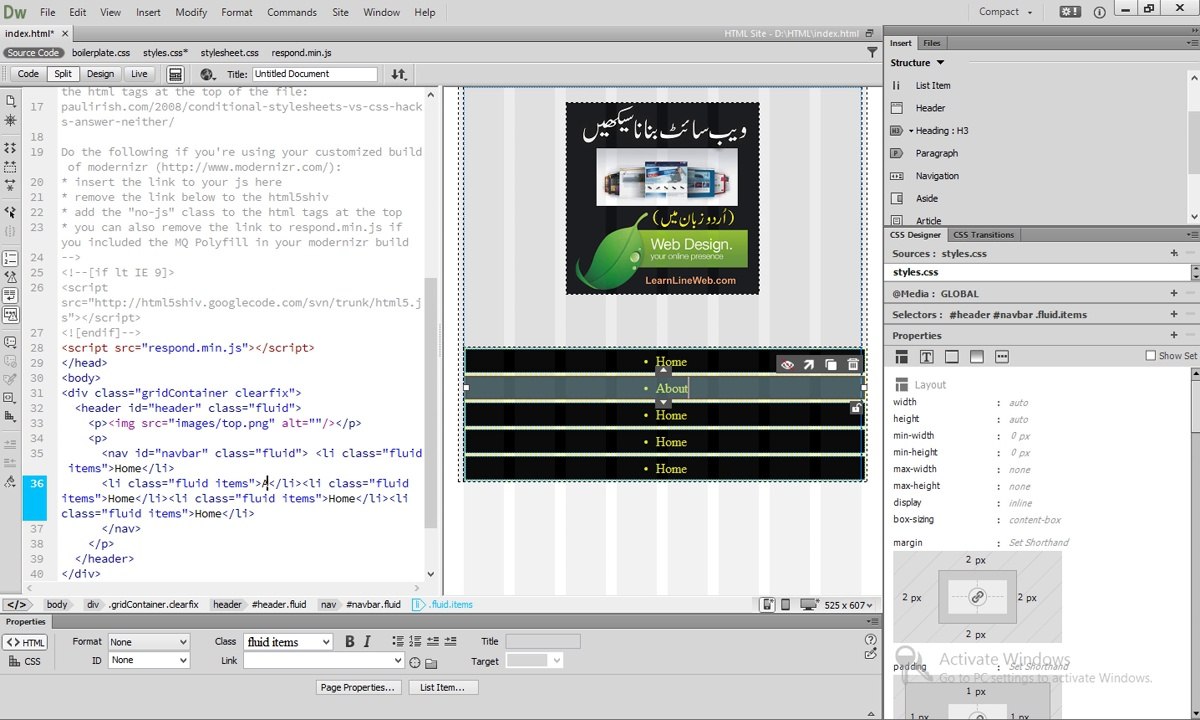Click the swap arrow icon on selected element
Image resolution: width=1200 pixels, height=720 pixels.
(809, 365)
